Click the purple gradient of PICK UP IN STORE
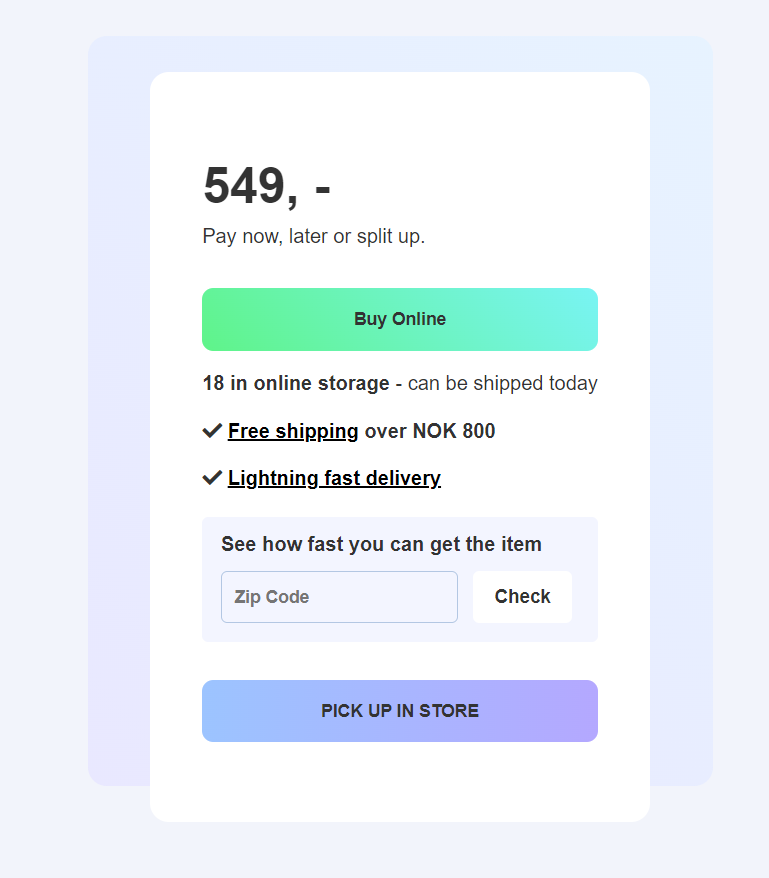Screen dimensions: 769x878 coord(560,710)
